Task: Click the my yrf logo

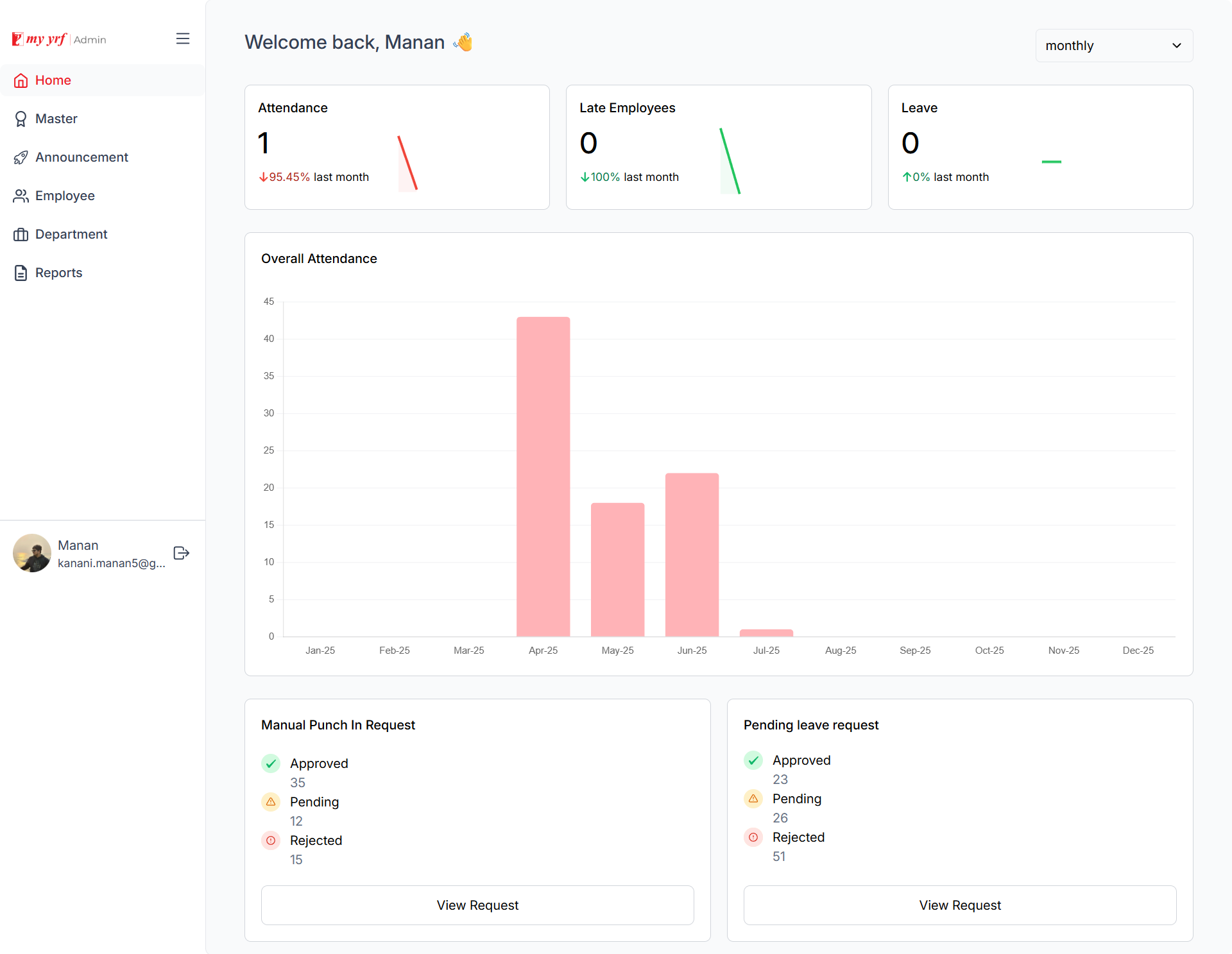Action: point(40,39)
